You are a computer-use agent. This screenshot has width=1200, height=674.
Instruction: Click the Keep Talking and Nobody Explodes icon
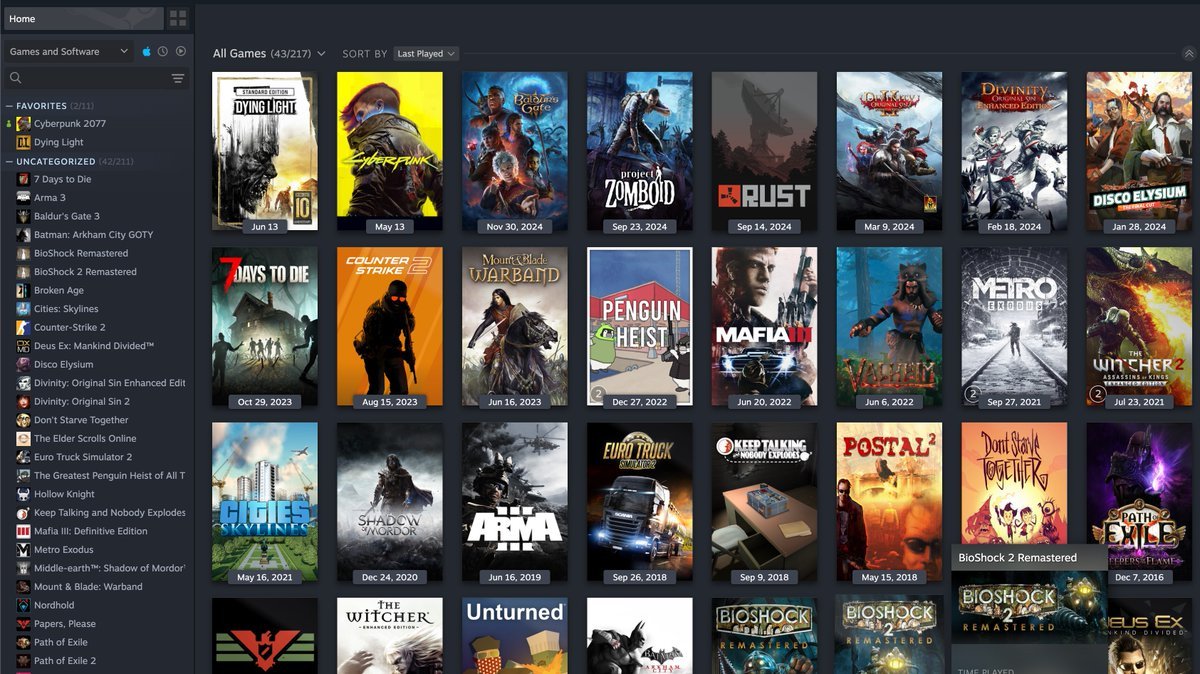(x=23, y=512)
